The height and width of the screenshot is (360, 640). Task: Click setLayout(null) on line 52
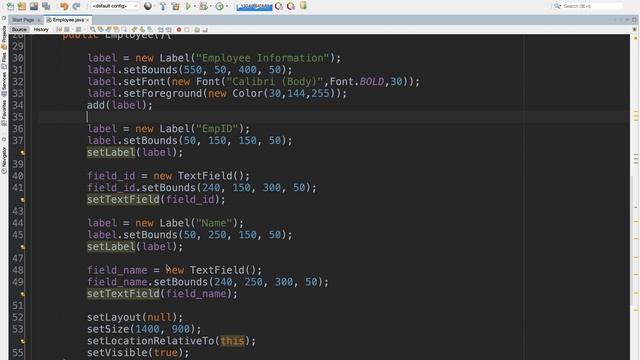click(x=135, y=318)
